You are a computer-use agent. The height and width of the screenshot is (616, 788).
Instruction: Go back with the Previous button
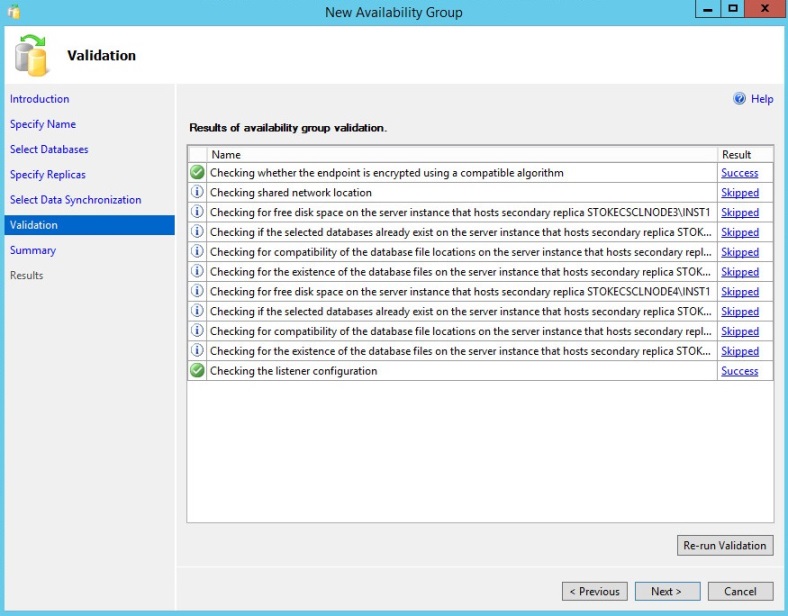(x=595, y=591)
